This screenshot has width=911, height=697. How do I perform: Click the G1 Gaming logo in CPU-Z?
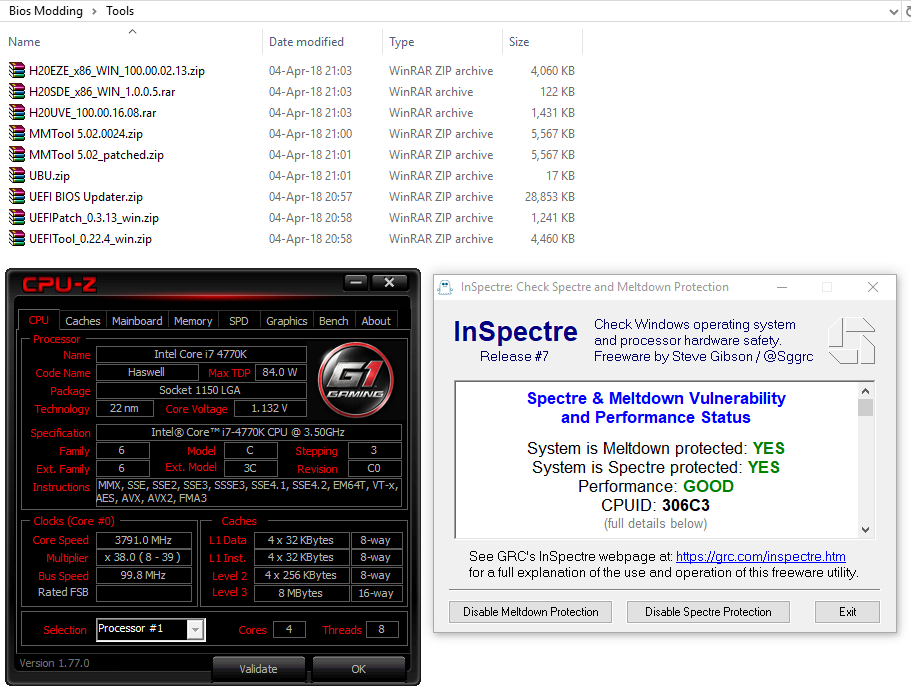356,380
